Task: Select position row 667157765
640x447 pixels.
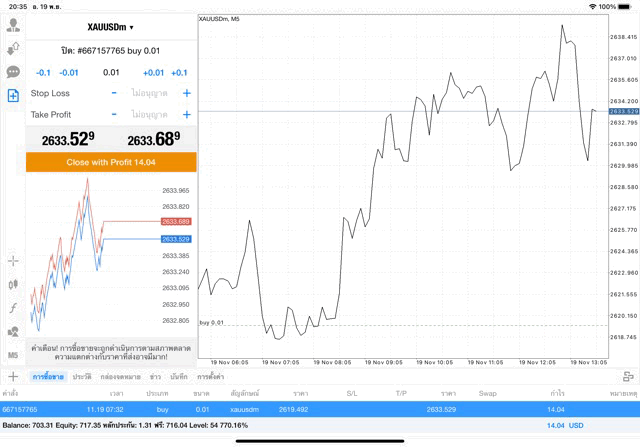Action: click(x=320, y=409)
